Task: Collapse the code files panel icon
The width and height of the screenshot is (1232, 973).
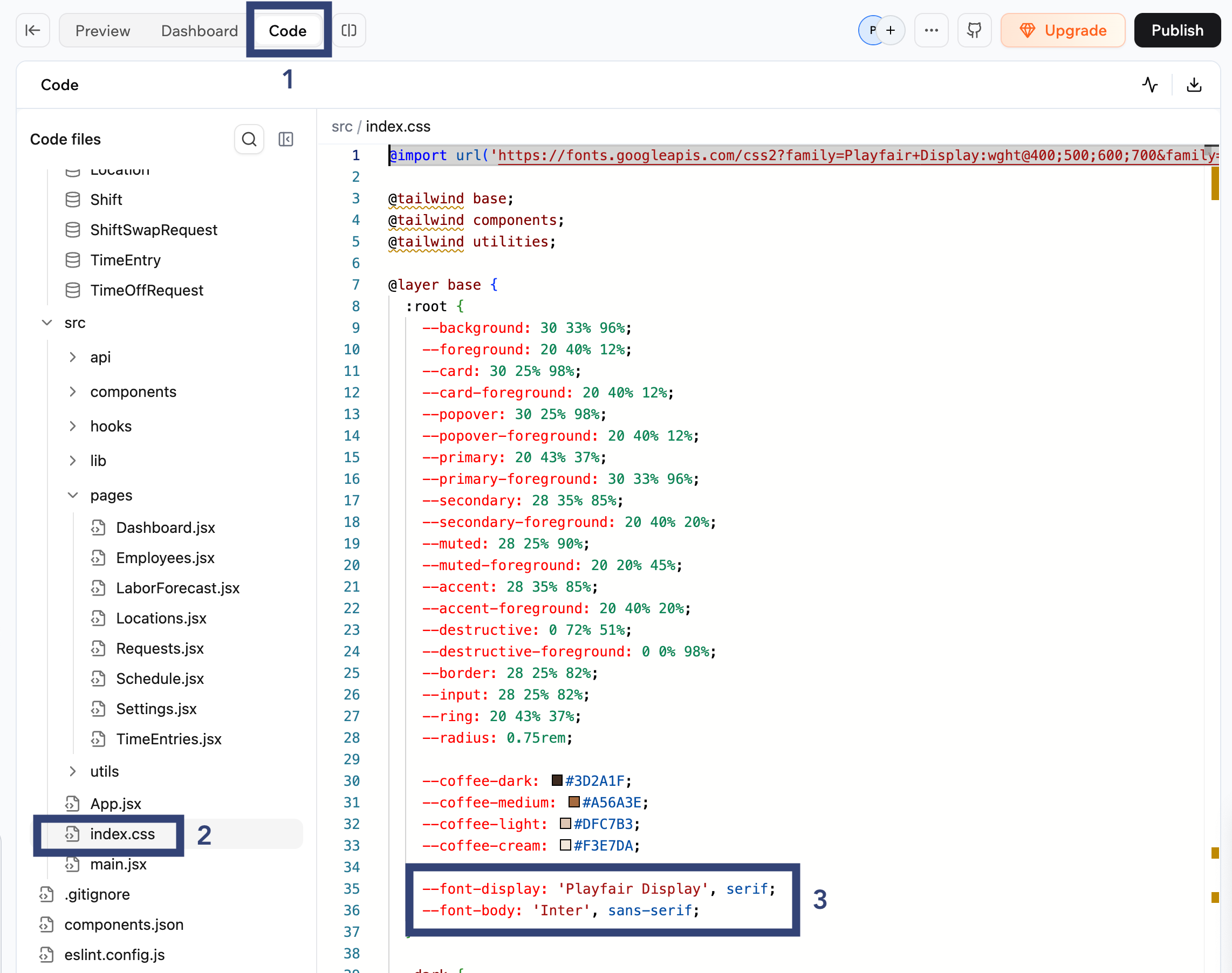Action: click(286, 139)
